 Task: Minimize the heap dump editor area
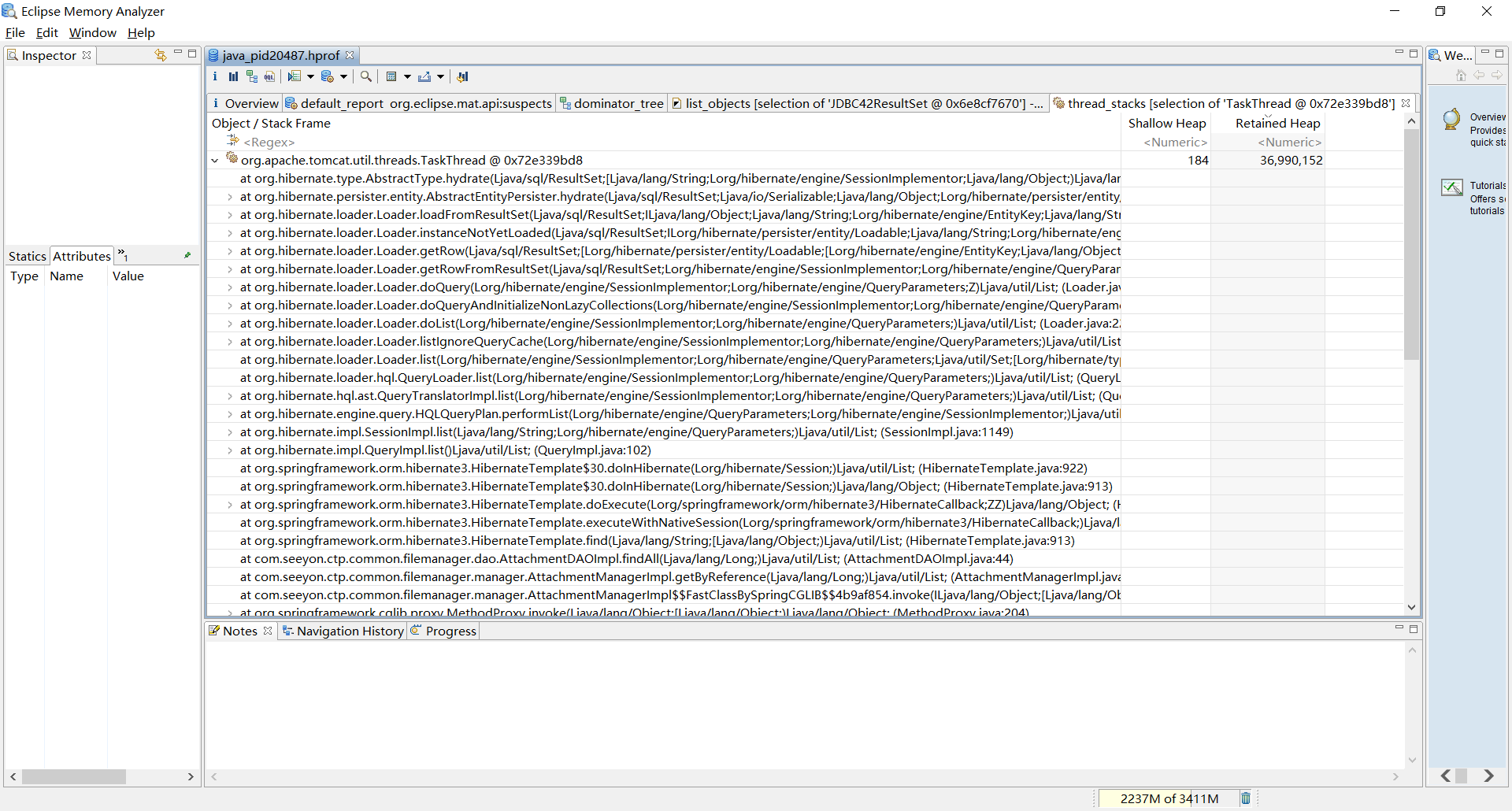1399,53
